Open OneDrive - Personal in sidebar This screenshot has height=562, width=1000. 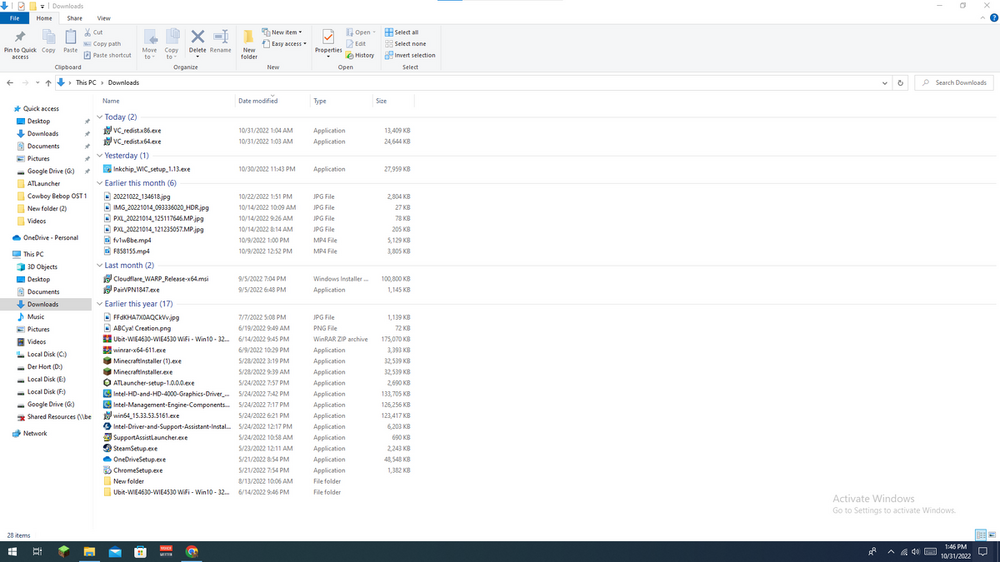[x=50, y=238]
